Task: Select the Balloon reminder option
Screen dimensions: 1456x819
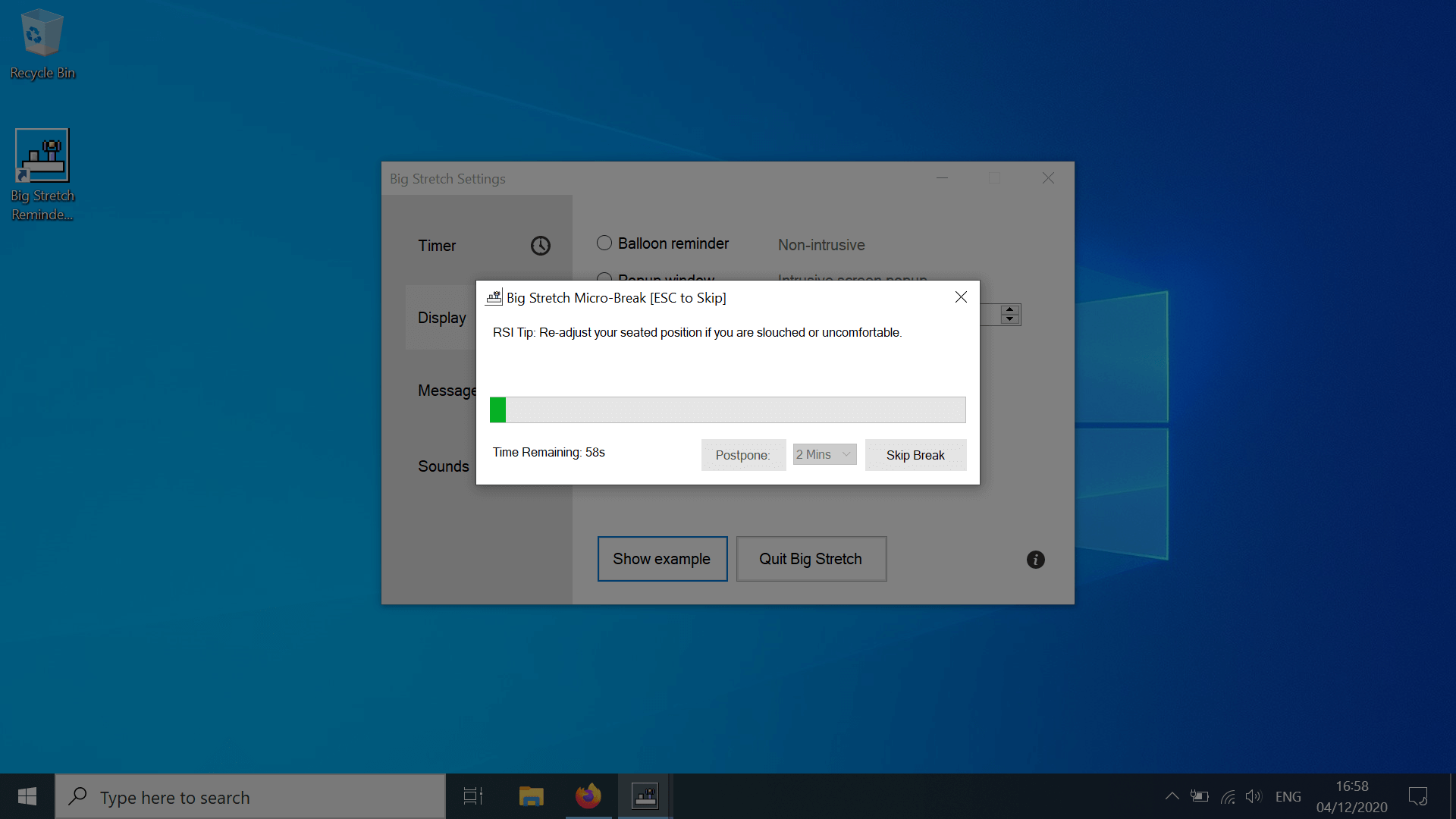Action: coord(604,243)
